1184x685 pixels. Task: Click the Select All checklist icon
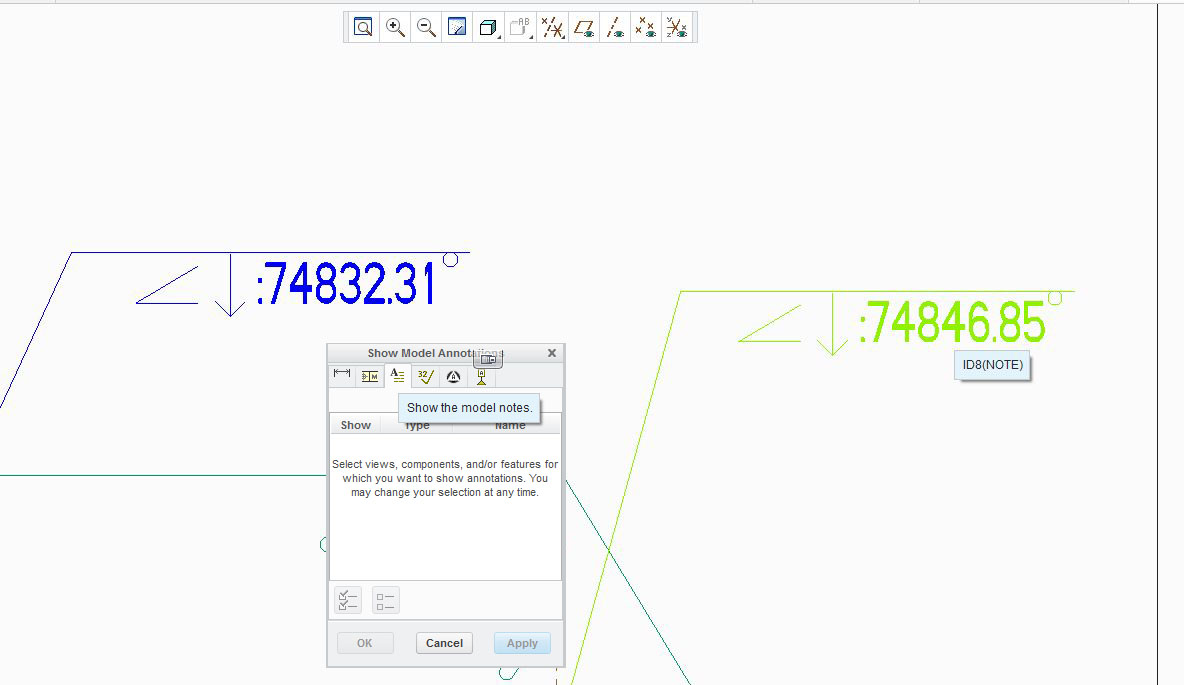(x=348, y=600)
